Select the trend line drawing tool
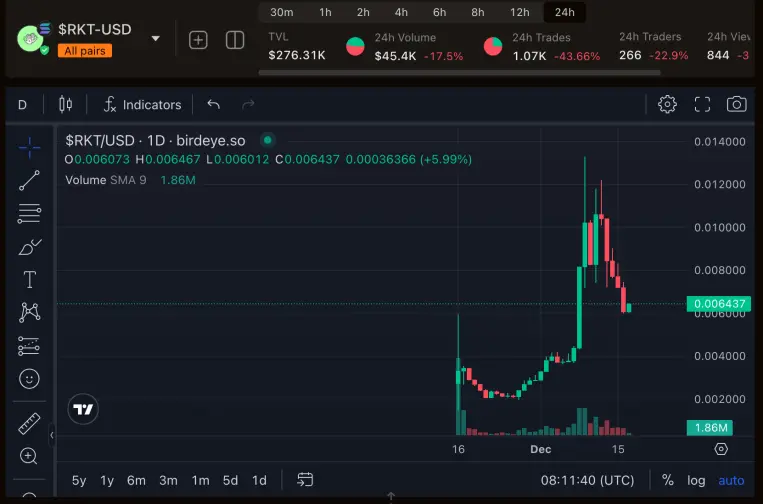Image resolution: width=763 pixels, height=504 pixels. click(29, 180)
